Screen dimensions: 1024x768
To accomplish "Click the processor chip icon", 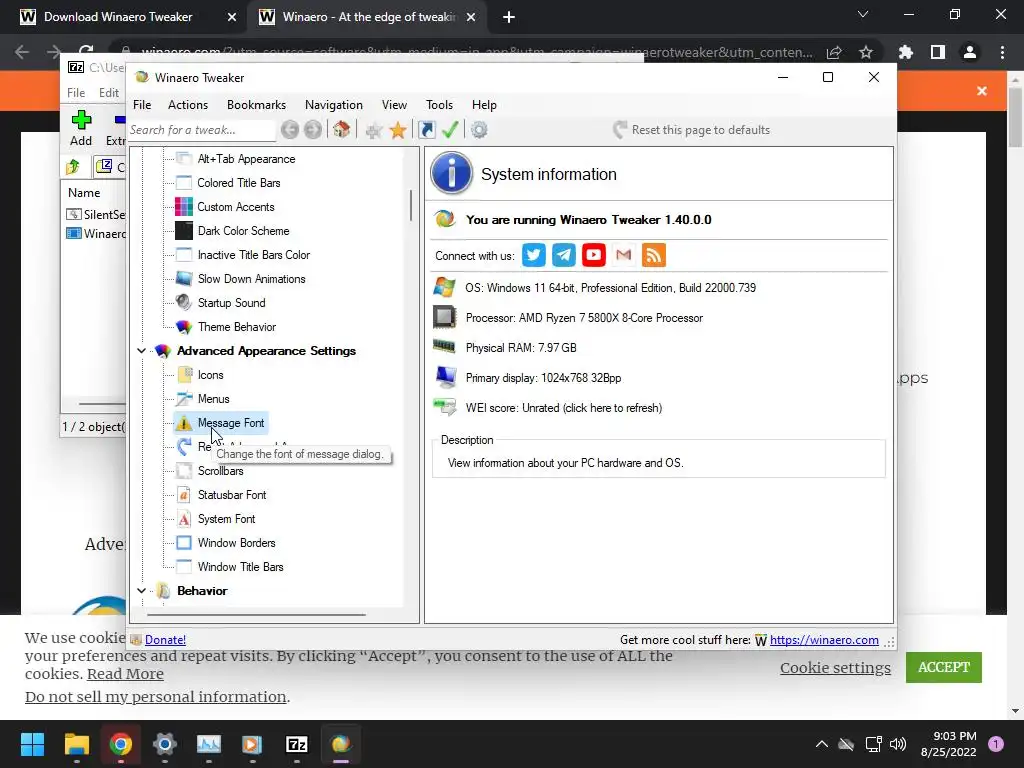I will 444,317.
